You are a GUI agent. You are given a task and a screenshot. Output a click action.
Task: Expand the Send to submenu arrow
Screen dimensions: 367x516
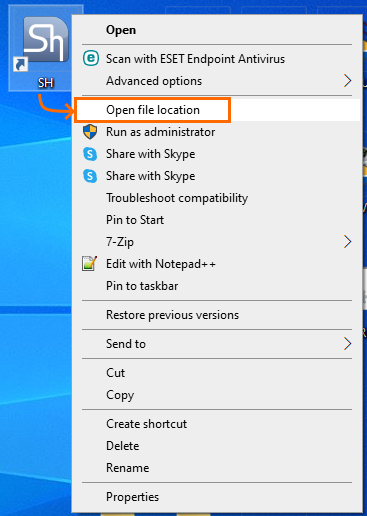click(347, 344)
